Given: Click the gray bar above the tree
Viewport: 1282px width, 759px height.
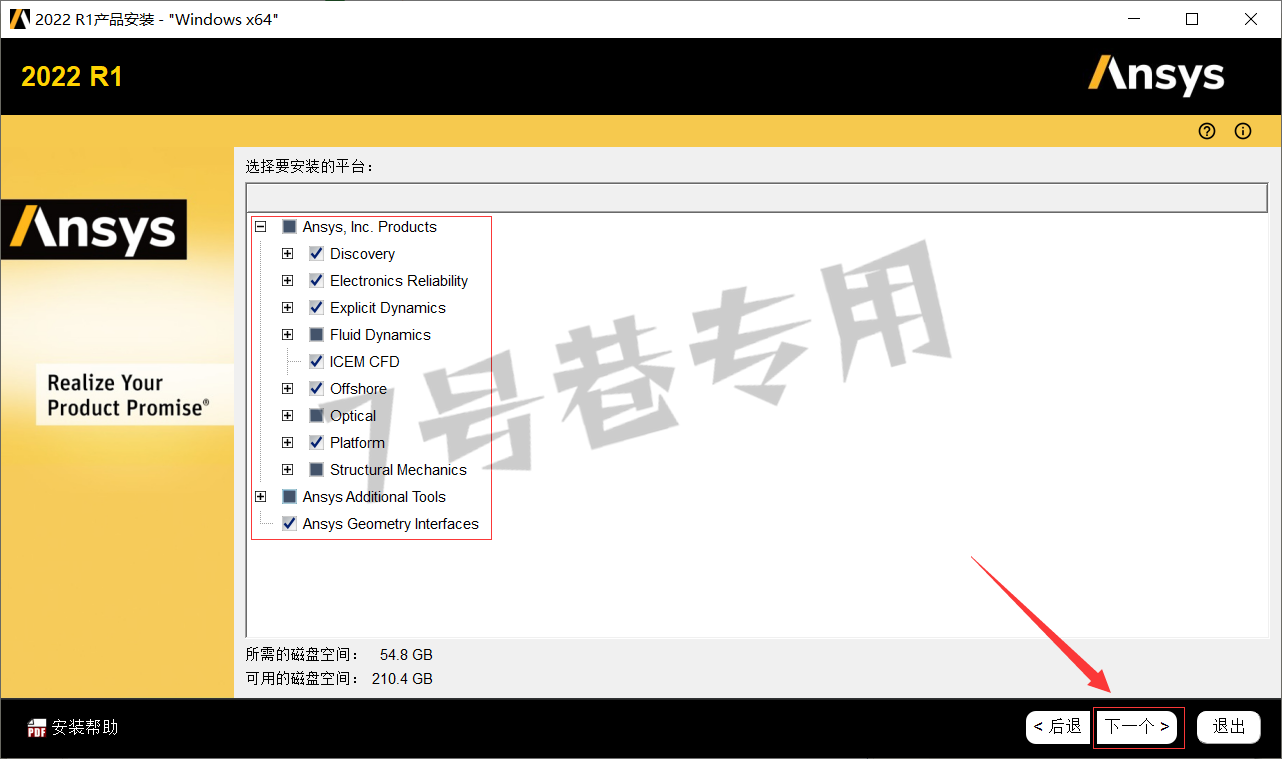Looking at the screenshot, I should (x=757, y=197).
